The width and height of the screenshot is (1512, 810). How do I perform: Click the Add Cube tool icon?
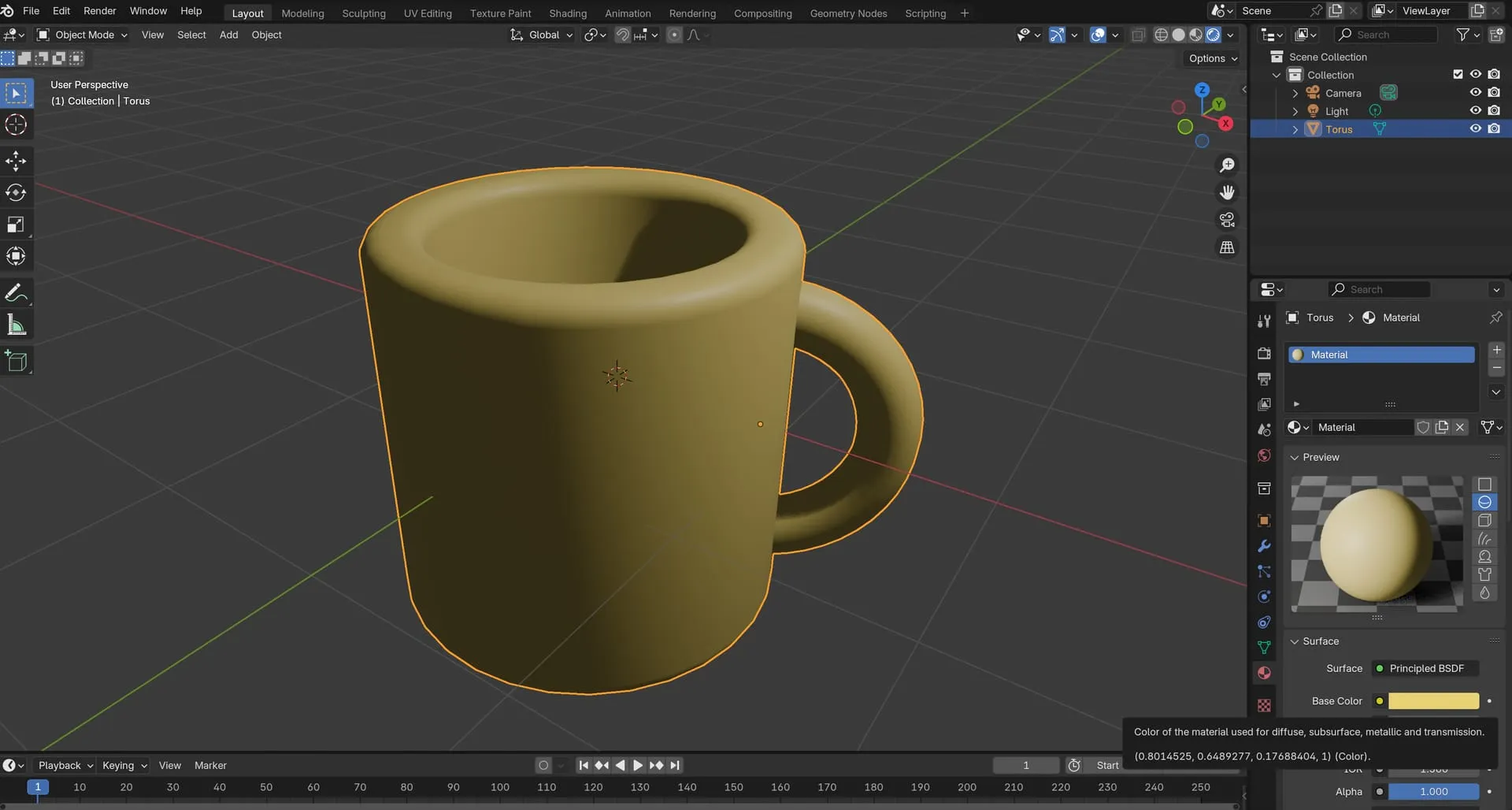point(16,362)
